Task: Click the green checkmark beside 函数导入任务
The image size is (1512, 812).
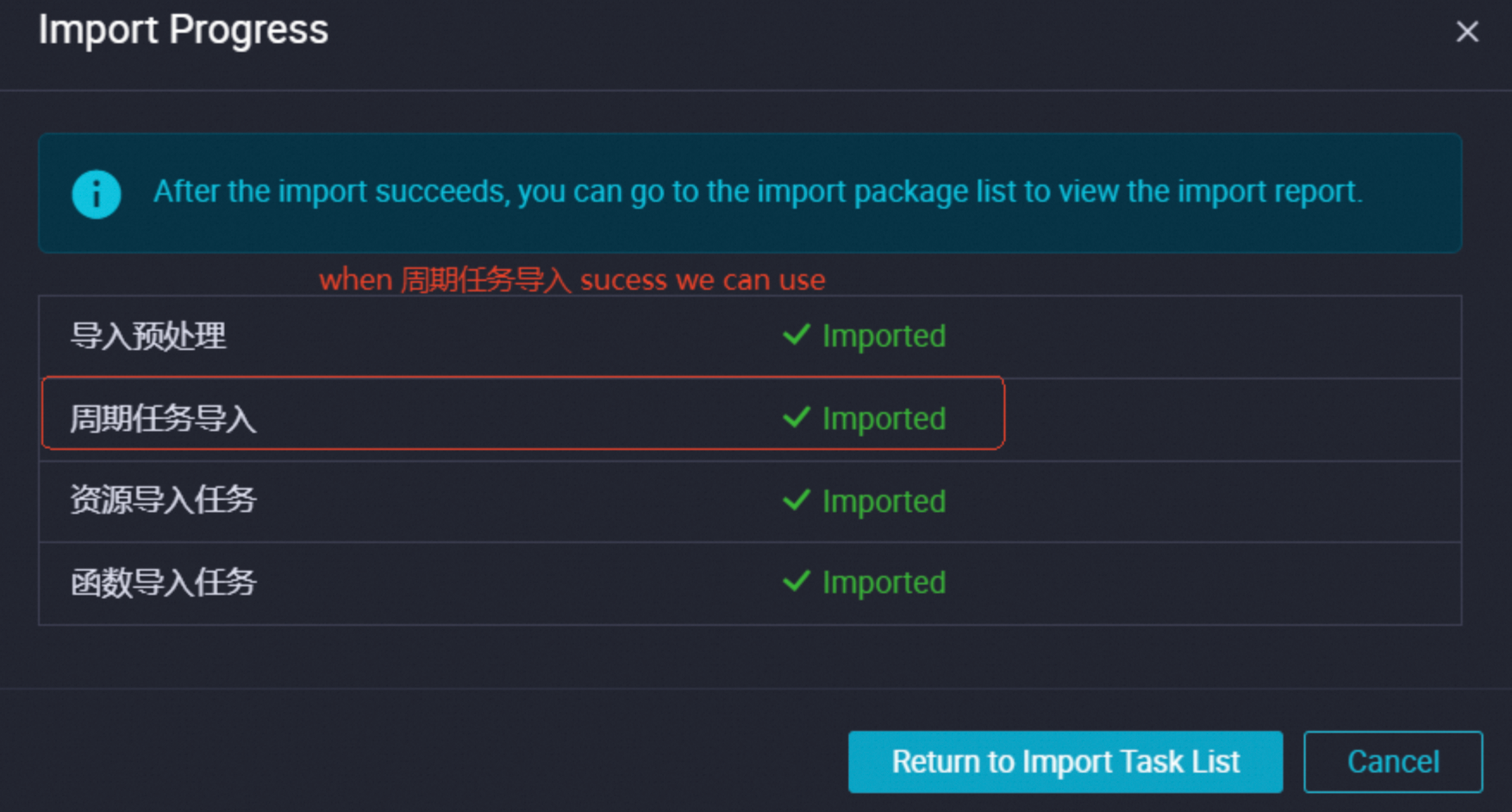Action: pos(796,581)
